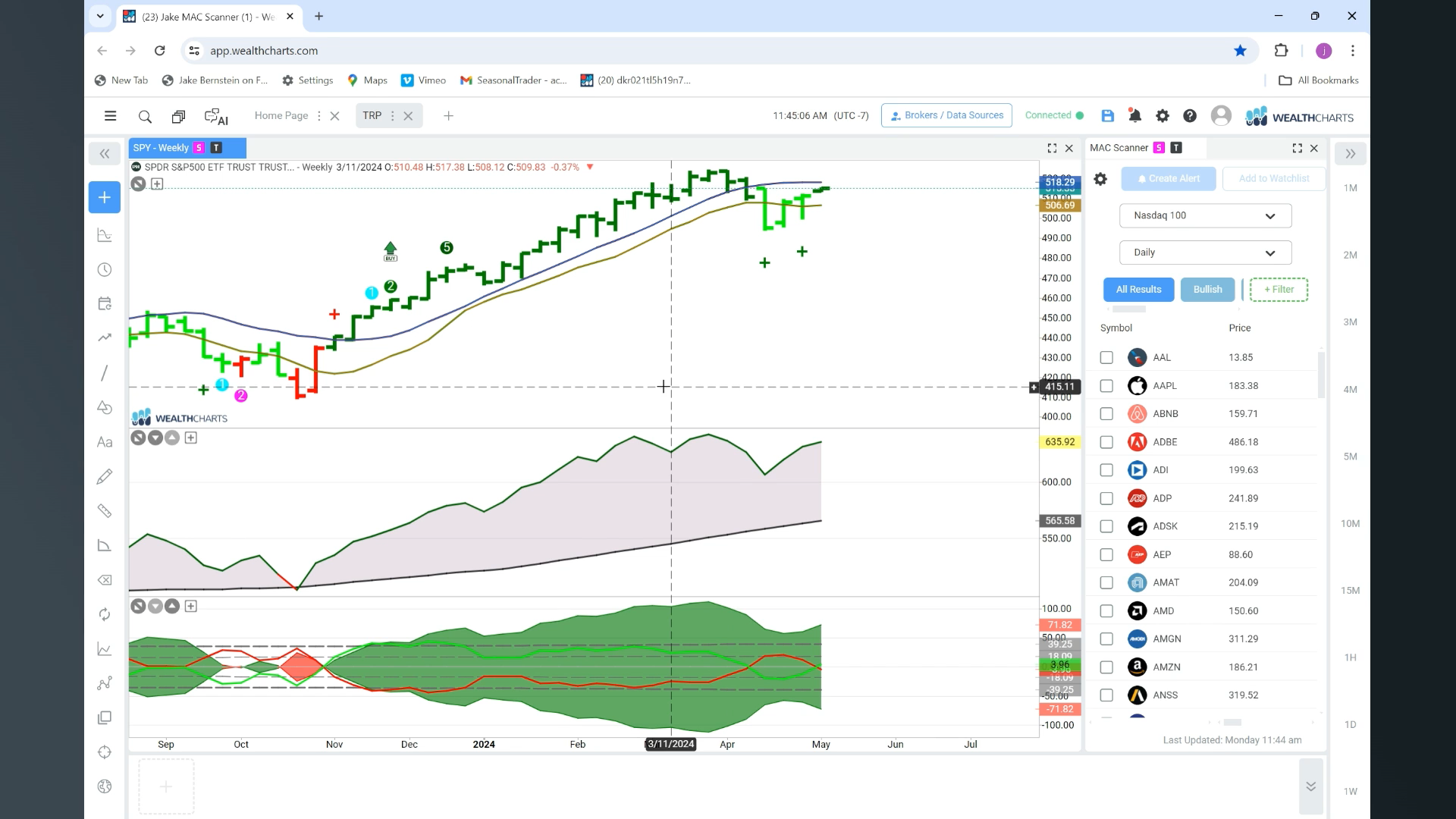
Task: Select the Bullish results filter
Action: coord(1207,290)
